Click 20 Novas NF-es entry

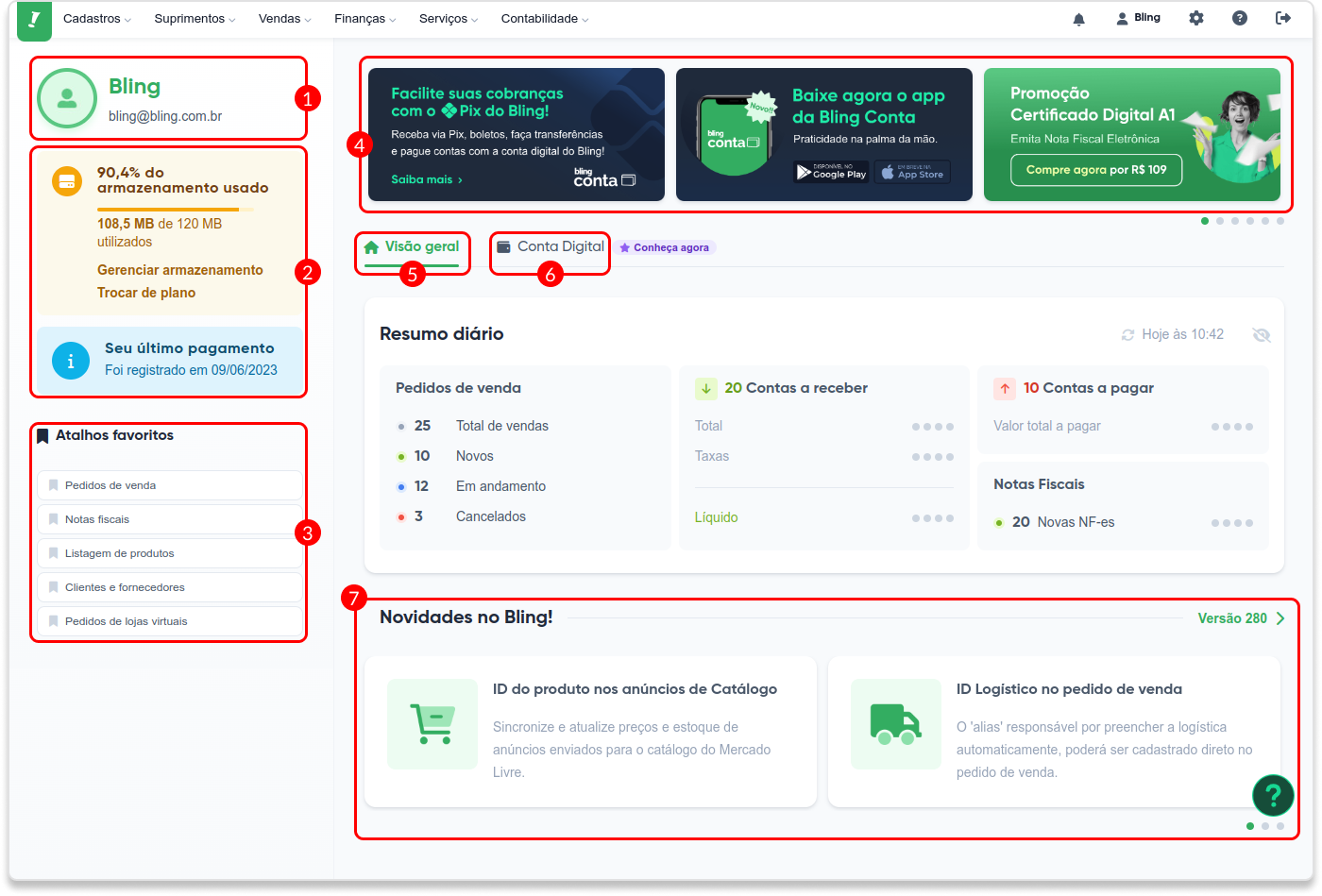coord(1063,522)
